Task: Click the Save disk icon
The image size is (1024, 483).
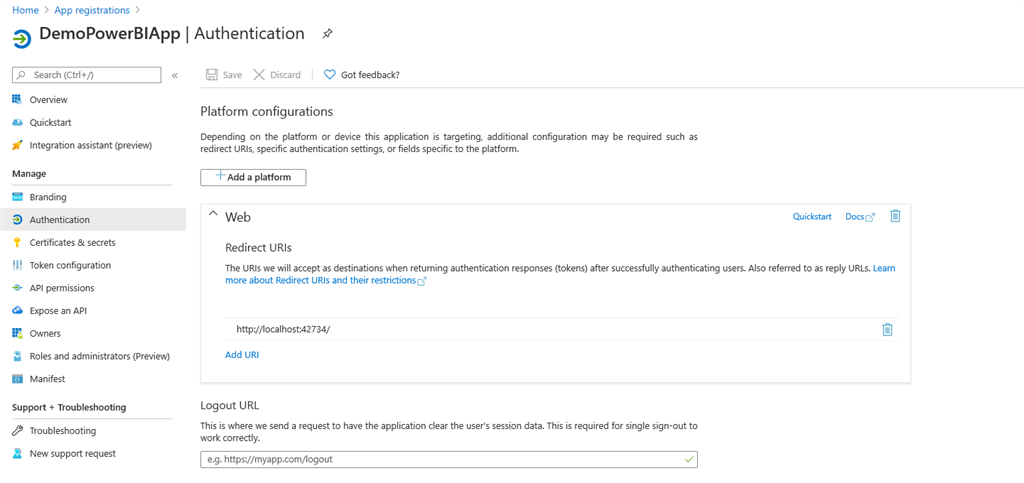Action: 212,75
